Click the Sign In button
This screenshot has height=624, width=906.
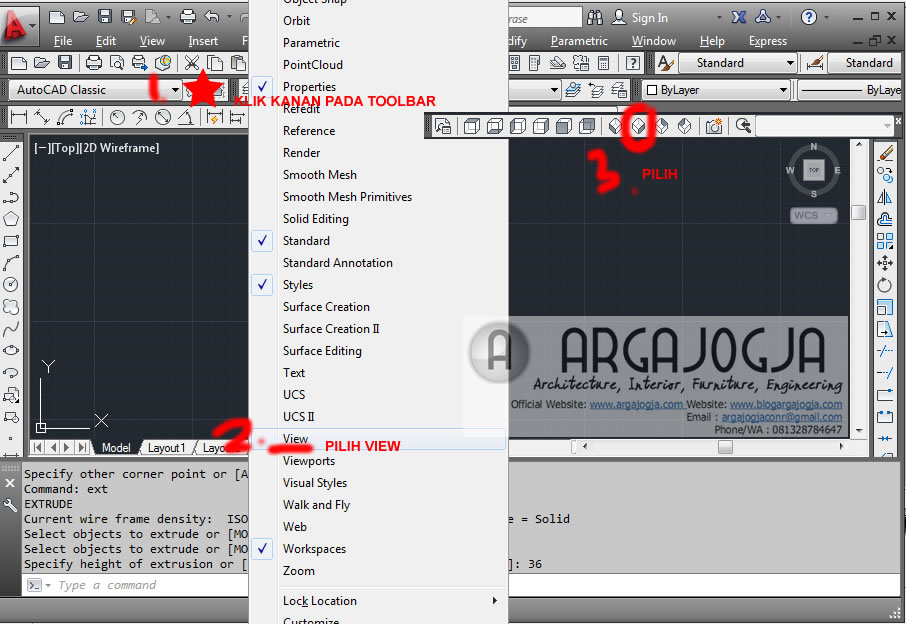click(x=640, y=18)
